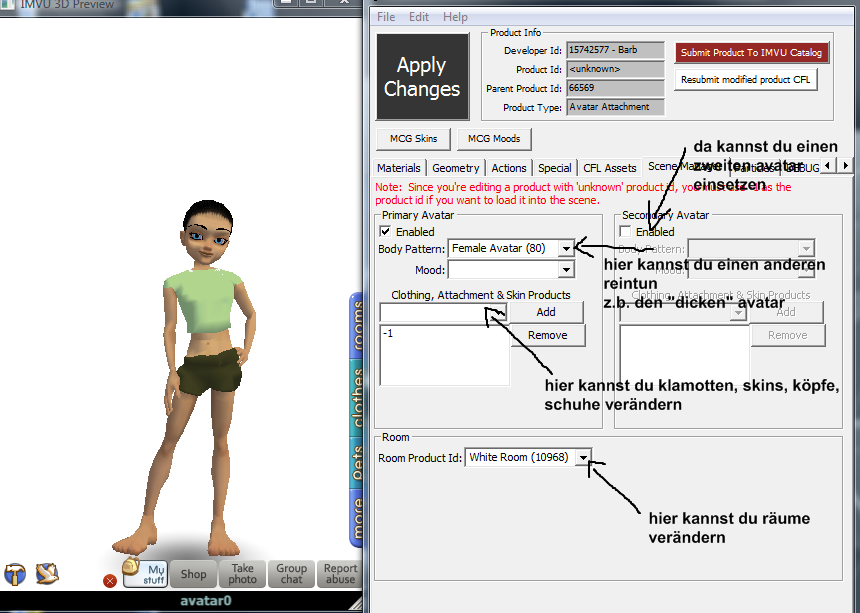Click Remove under Primary Avatar products

pos(547,335)
